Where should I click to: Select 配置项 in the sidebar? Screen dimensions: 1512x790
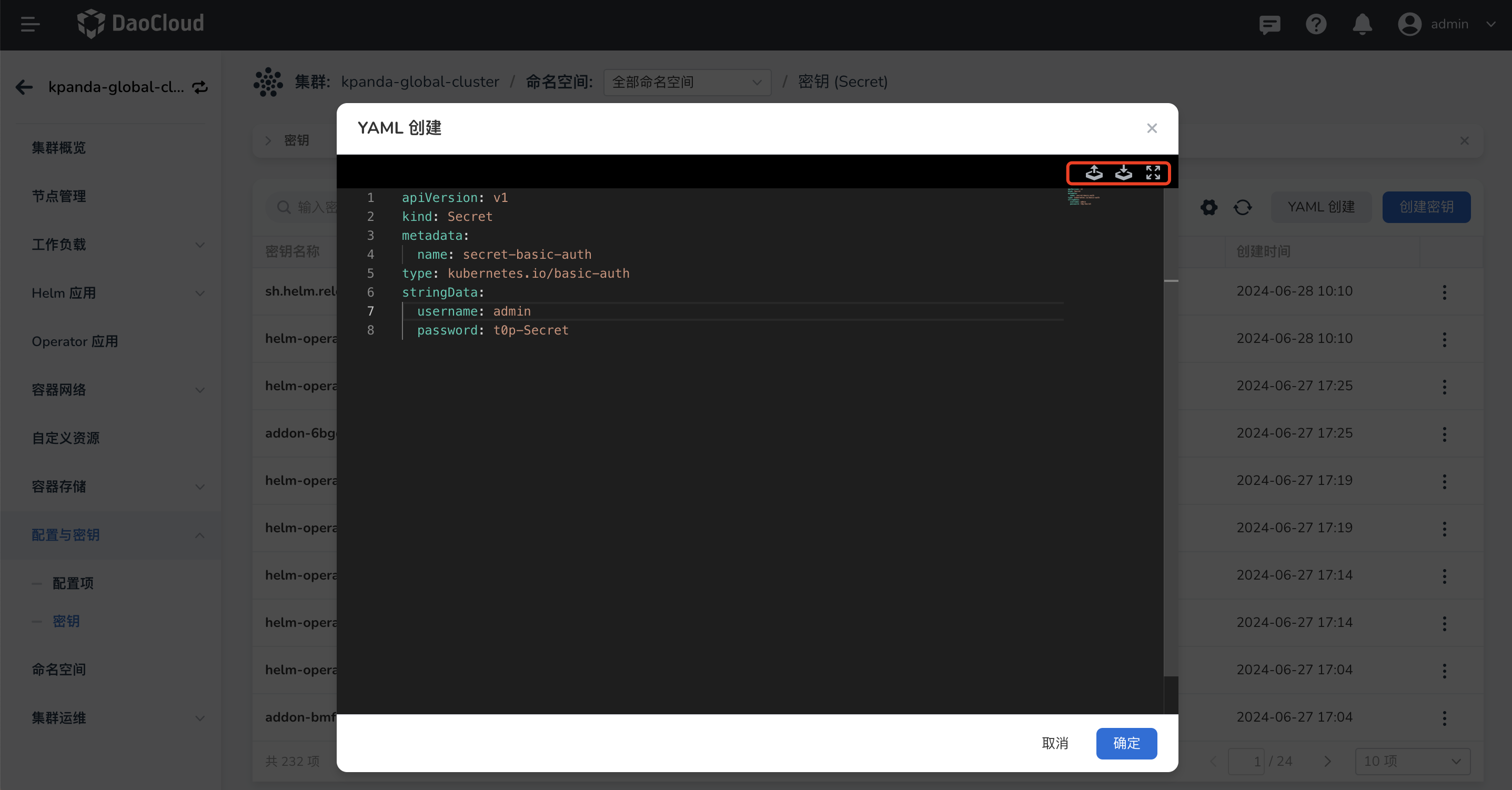pyautogui.click(x=73, y=583)
